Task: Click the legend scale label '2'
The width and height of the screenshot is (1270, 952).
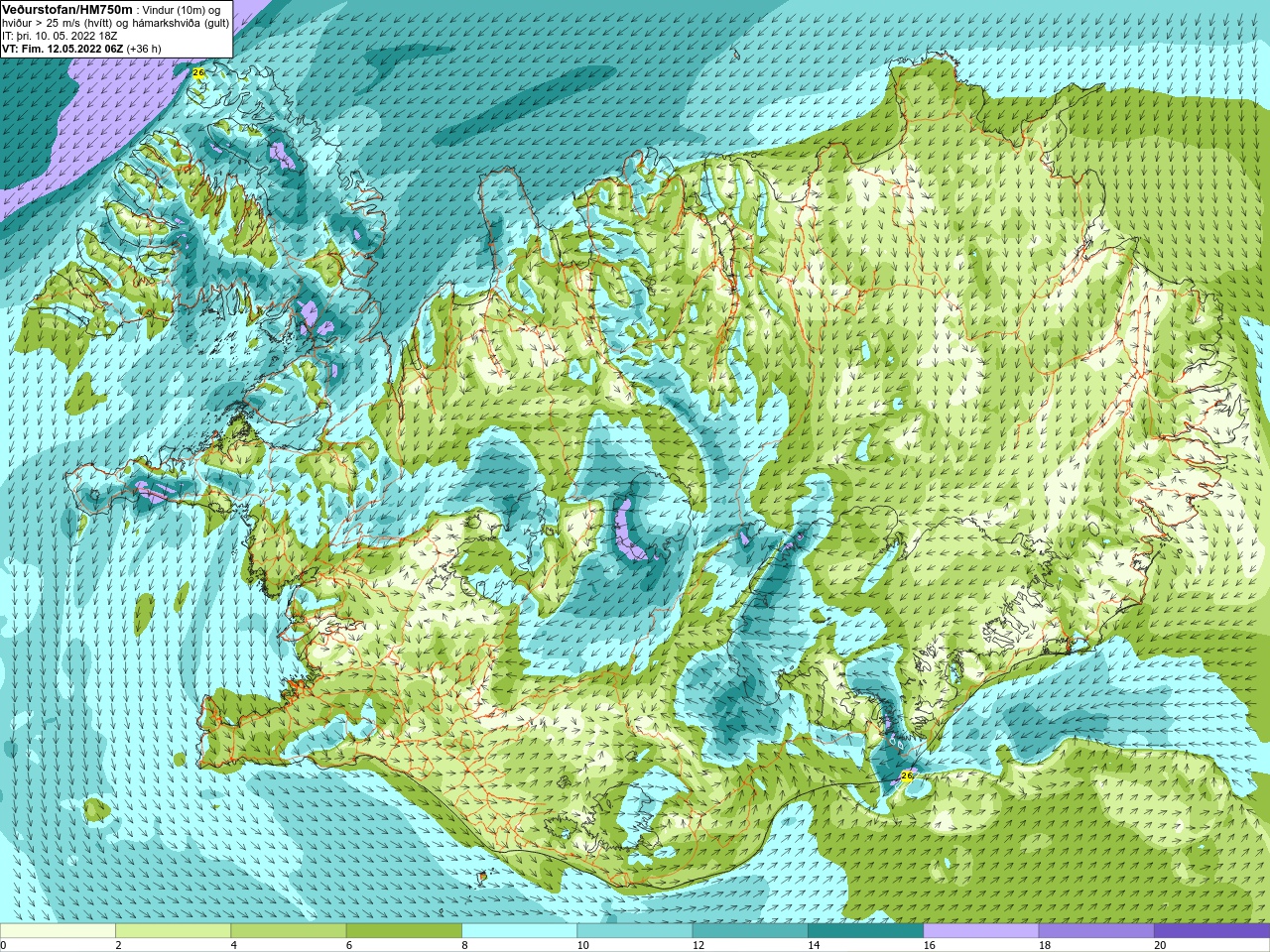Action: tap(118, 945)
